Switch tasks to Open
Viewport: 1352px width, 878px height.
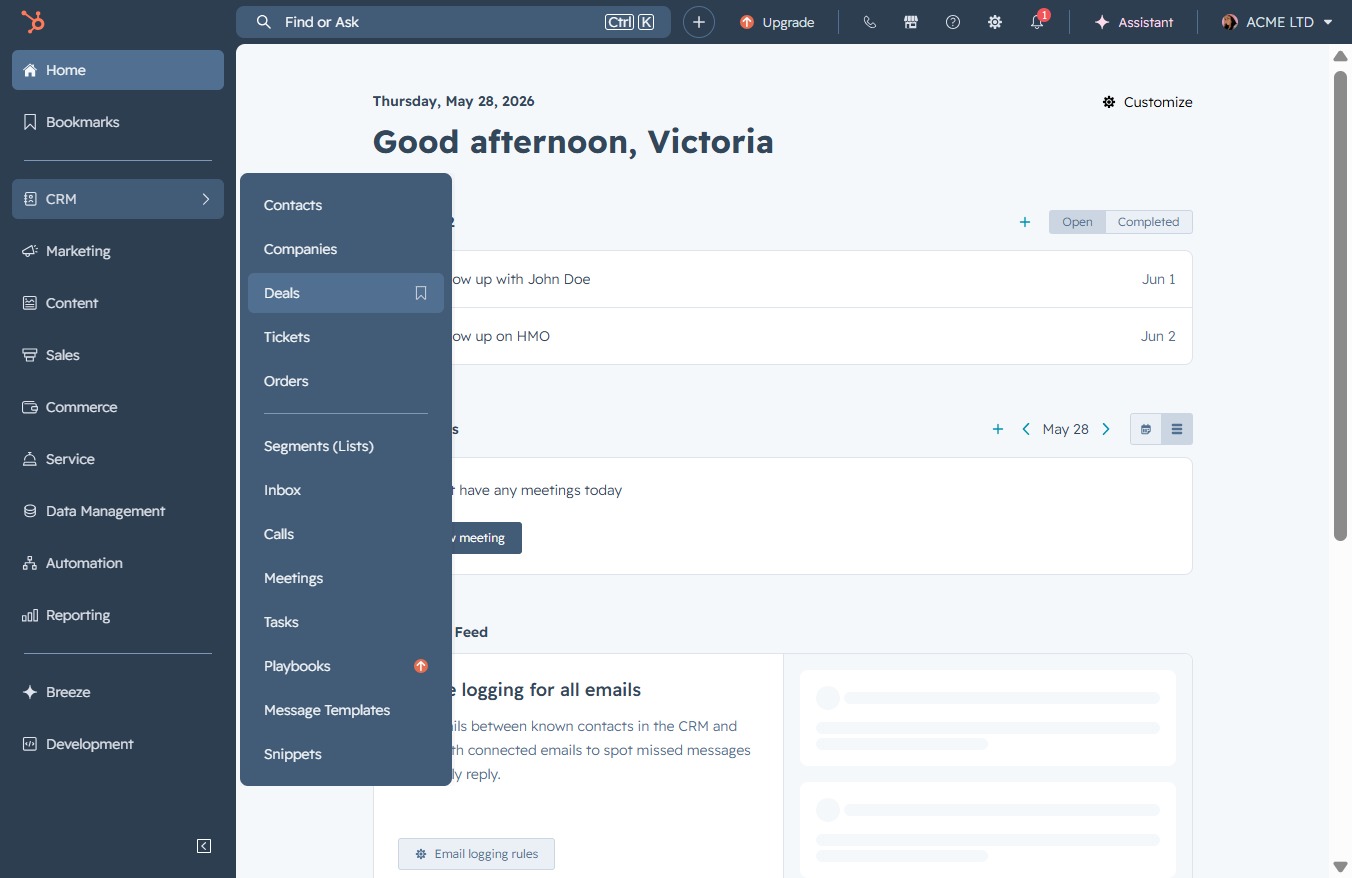click(1077, 222)
